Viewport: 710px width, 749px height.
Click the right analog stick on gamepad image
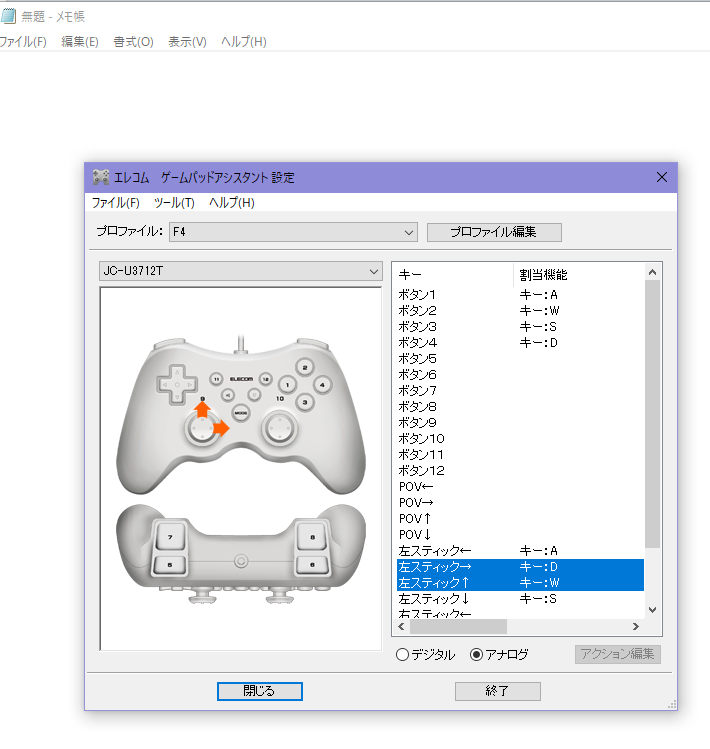coord(280,428)
